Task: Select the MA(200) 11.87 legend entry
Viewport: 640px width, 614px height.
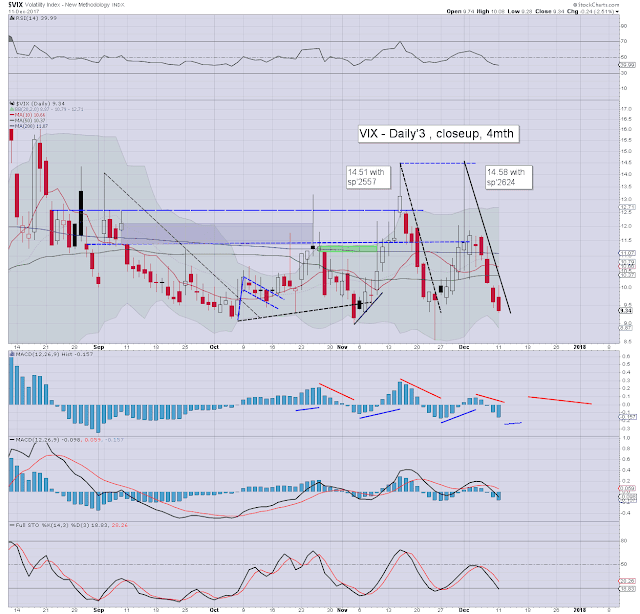Action: [x=29, y=126]
